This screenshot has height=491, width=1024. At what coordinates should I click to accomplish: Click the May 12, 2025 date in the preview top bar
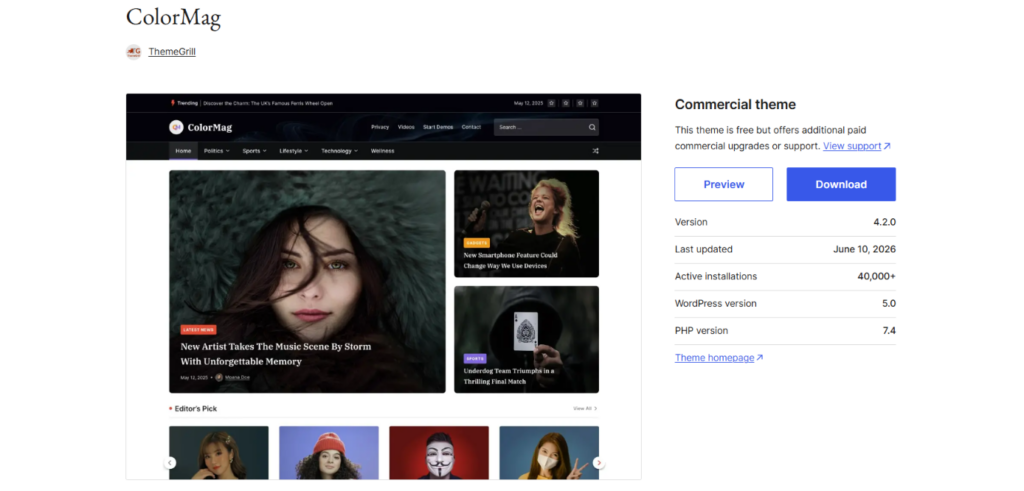(x=528, y=103)
